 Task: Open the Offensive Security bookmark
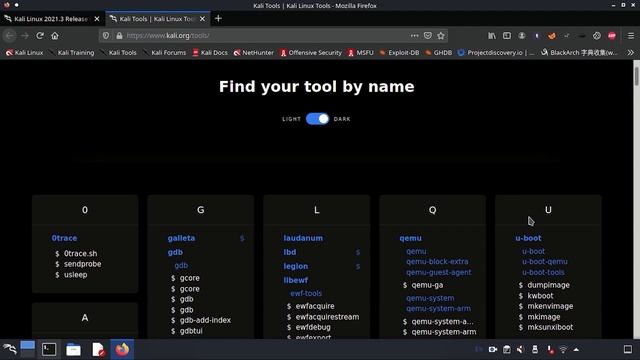coord(311,53)
